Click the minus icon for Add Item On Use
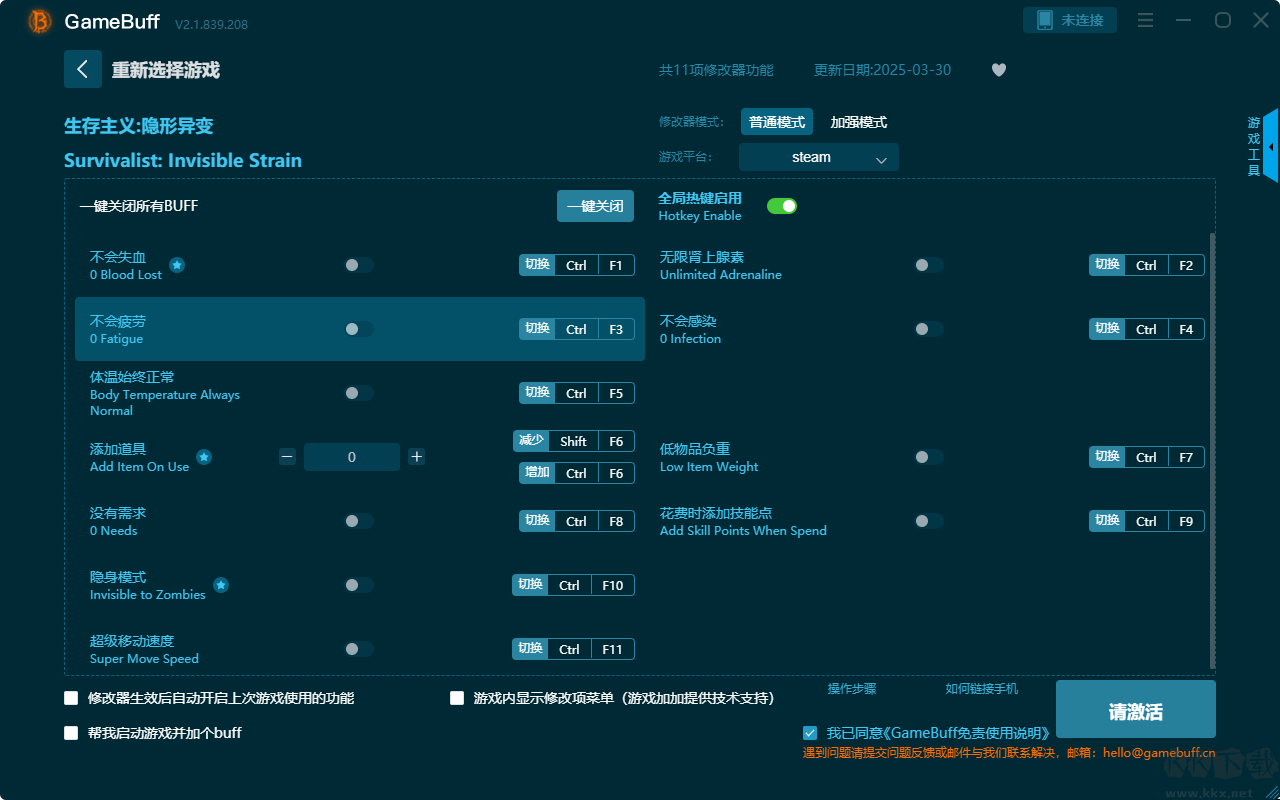 (287, 457)
